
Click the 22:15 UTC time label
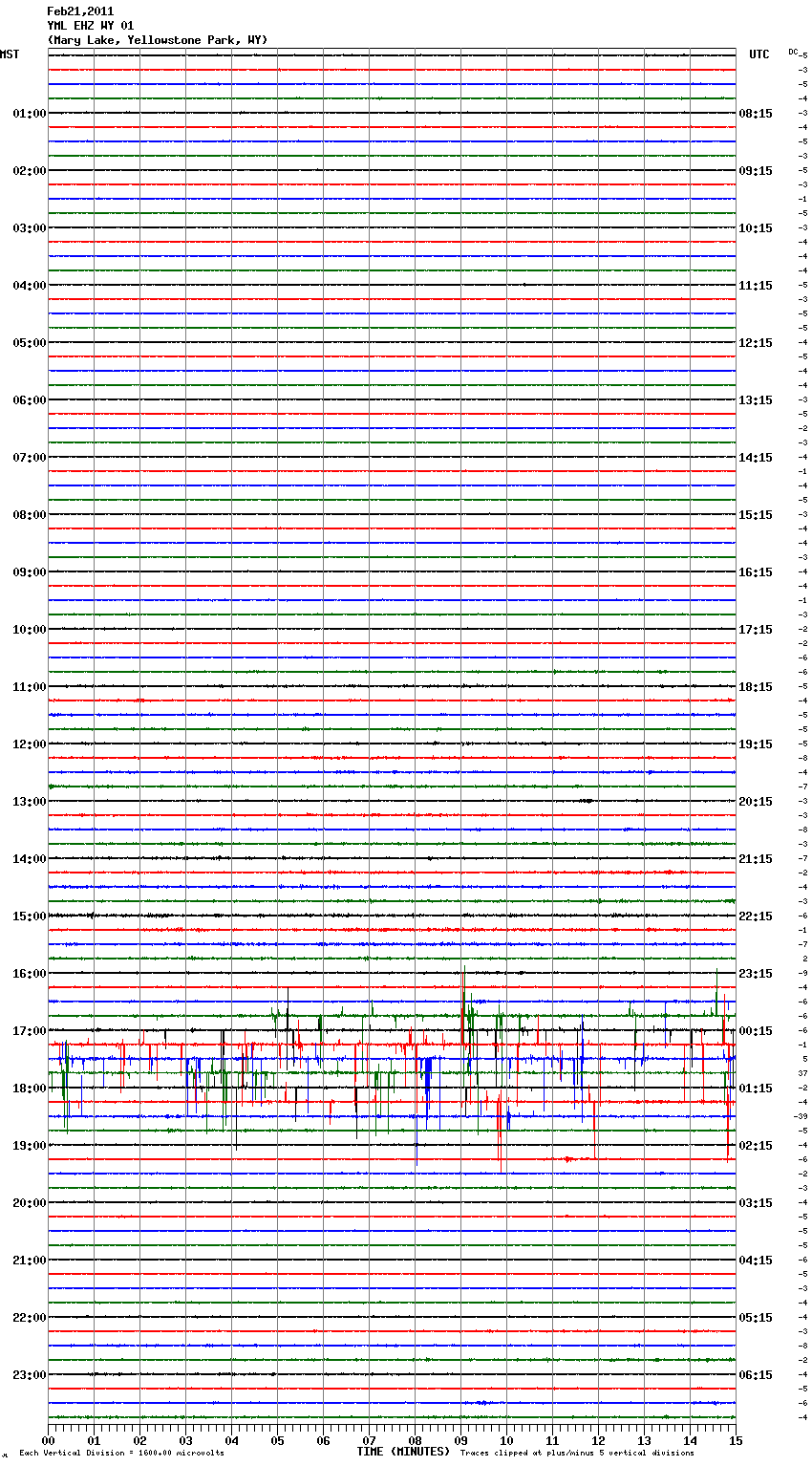click(x=756, y=916)
